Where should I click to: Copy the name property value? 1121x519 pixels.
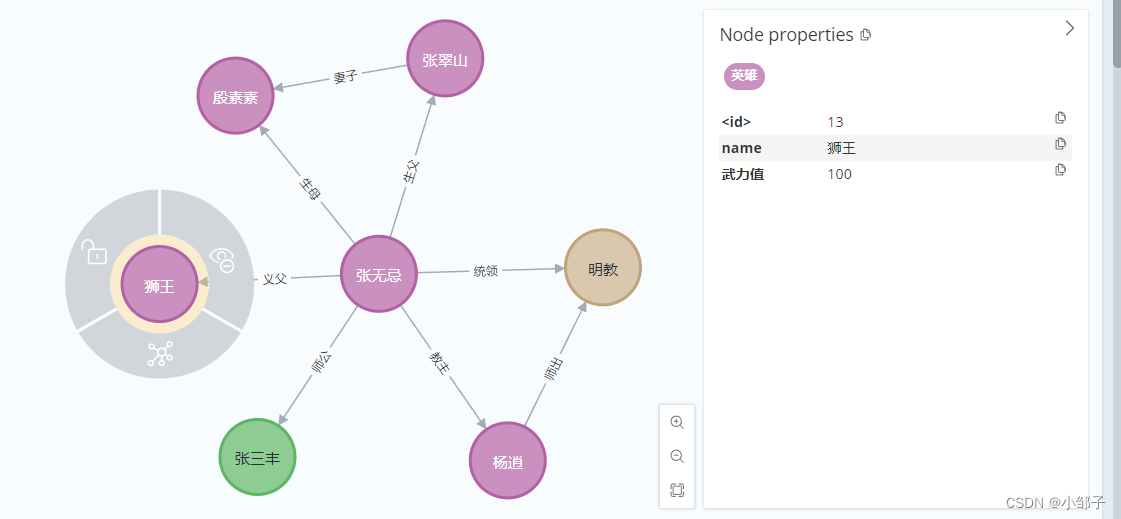1060,144
